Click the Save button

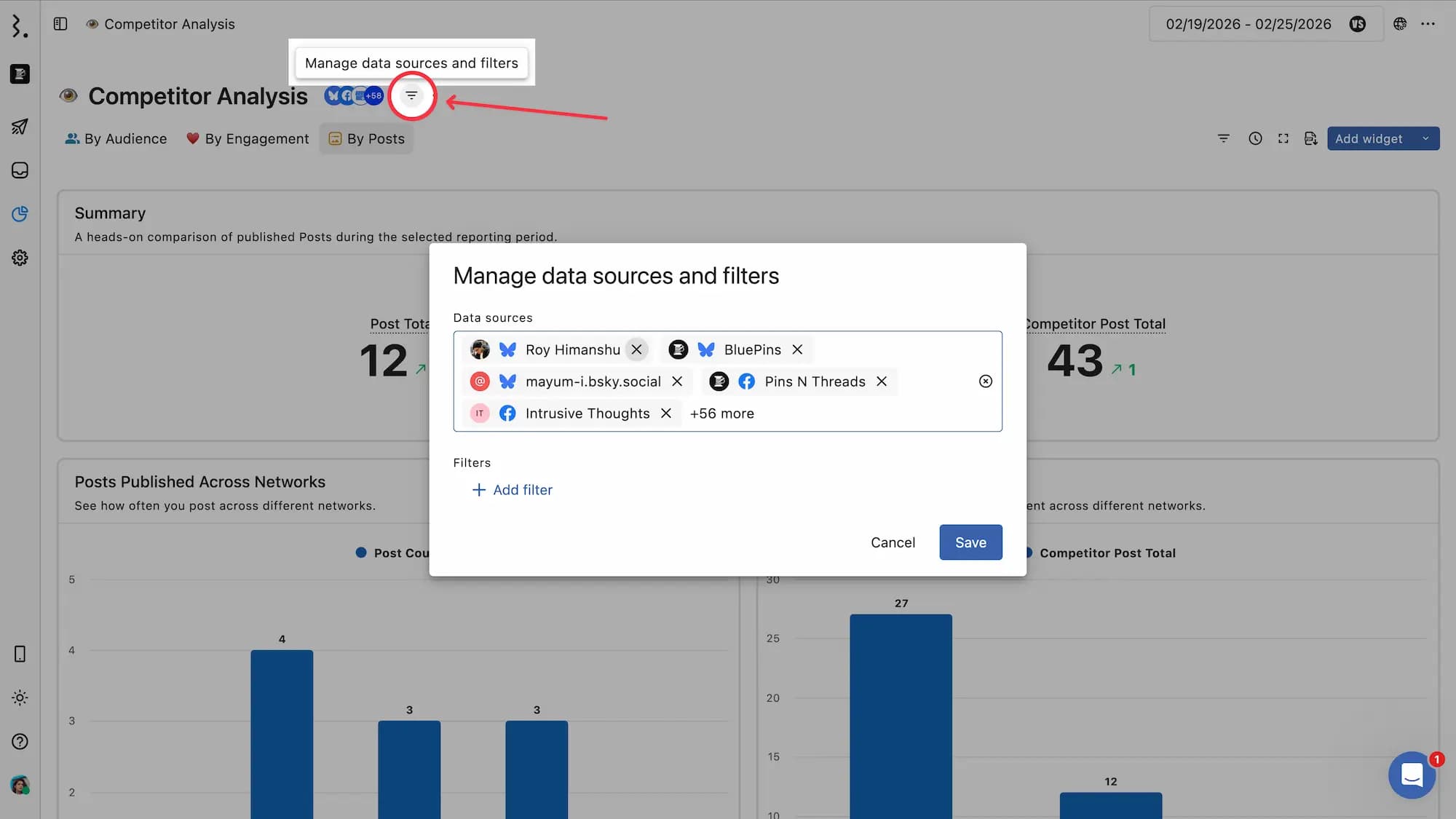(x=970, y=542)
